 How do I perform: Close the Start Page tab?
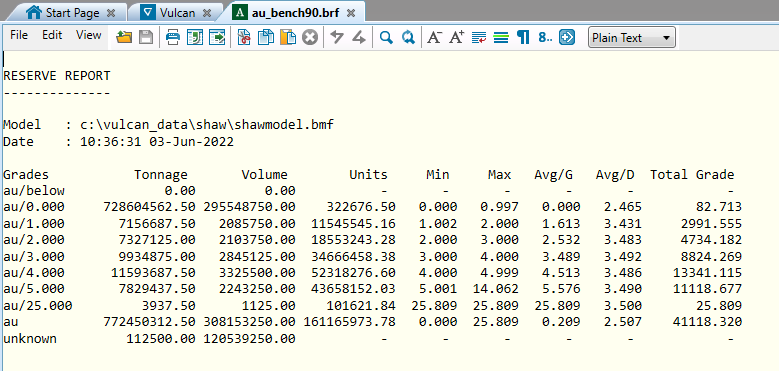(111, 13)
